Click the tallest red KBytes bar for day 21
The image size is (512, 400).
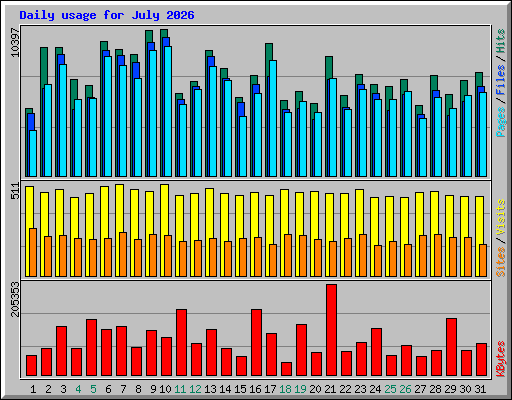pos(331,330)
